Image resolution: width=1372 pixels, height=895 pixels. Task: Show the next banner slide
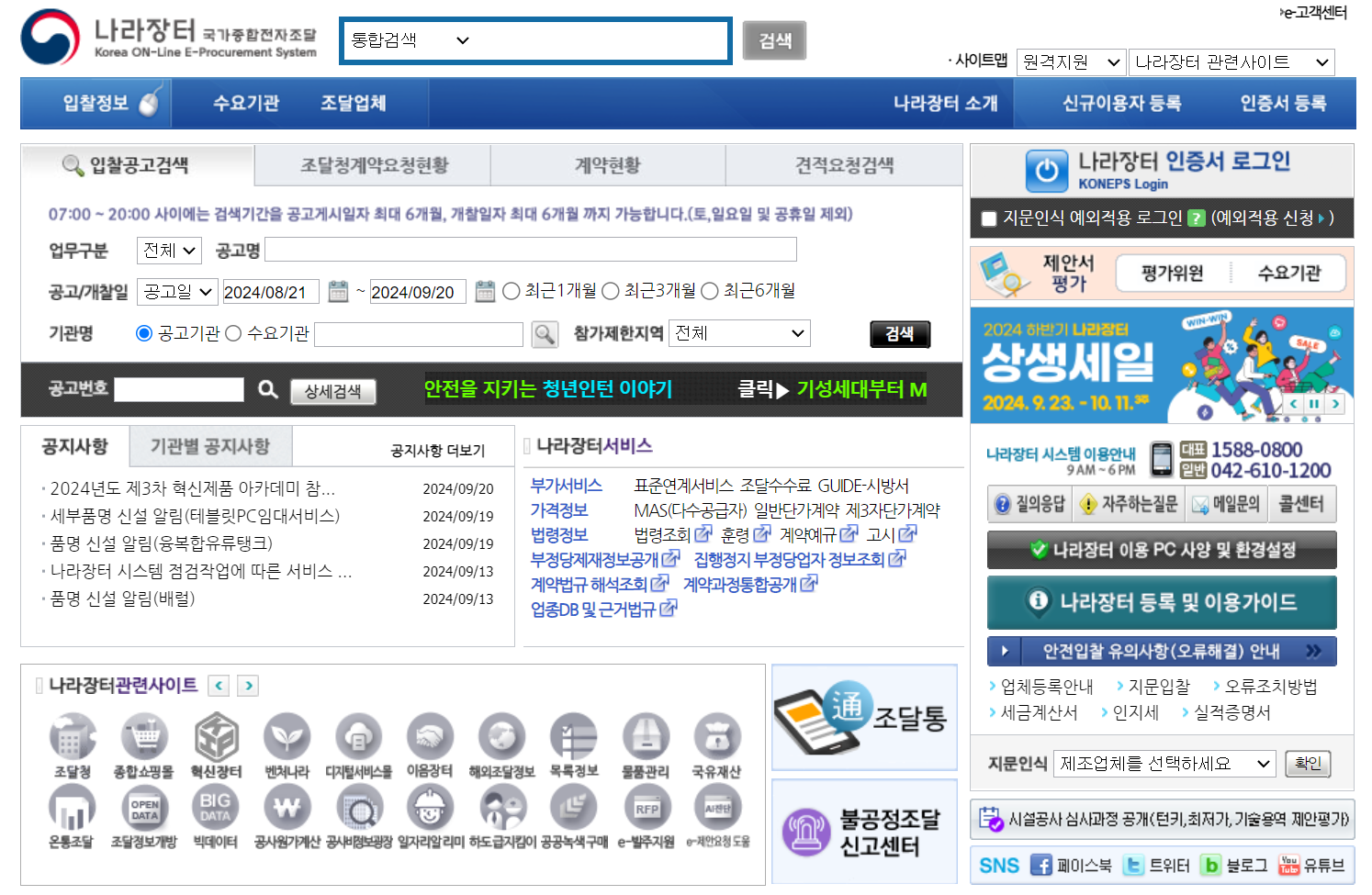pyautogui.click(x=1335, y=404)
